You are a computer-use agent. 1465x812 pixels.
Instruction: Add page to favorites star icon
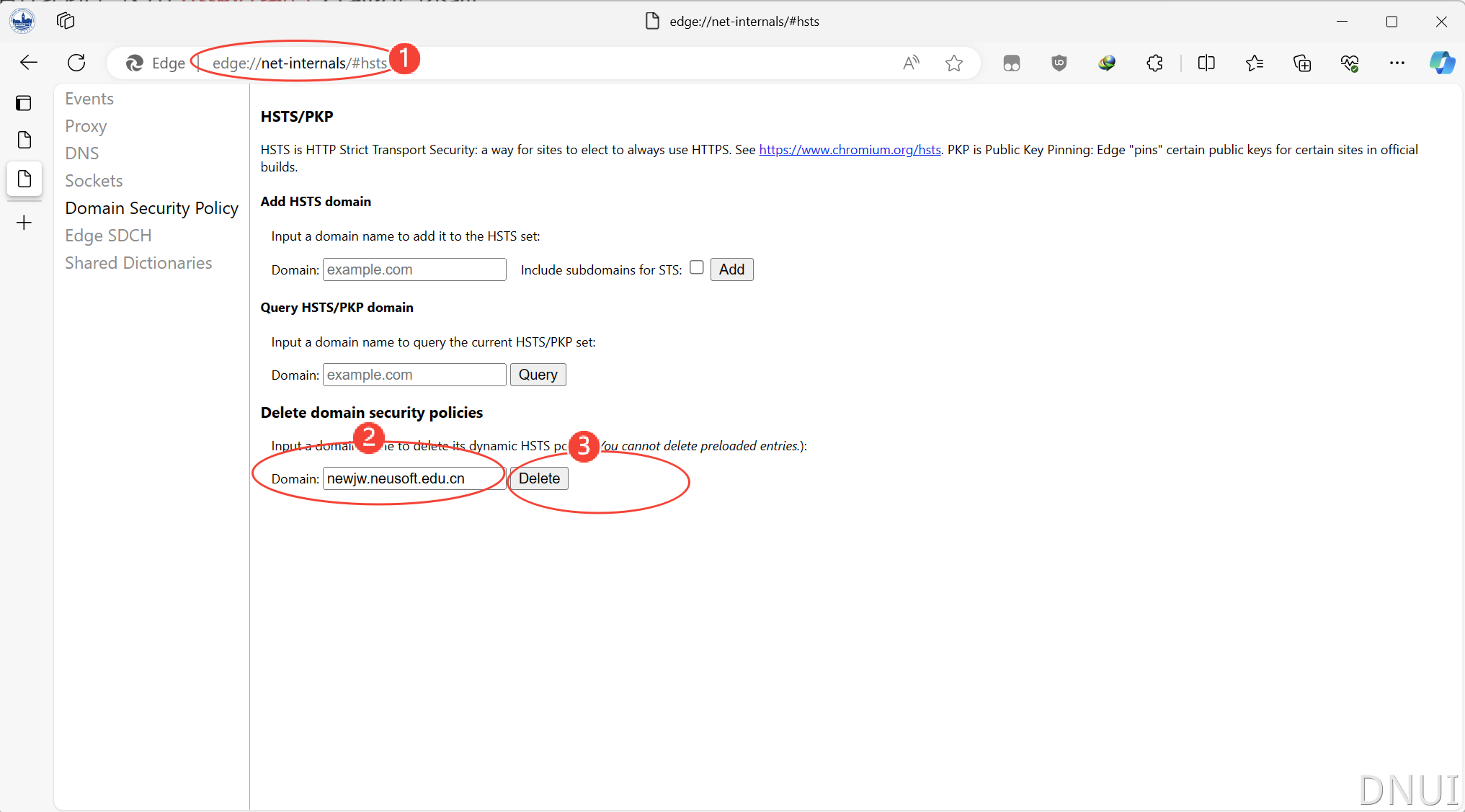pyautogui.click(x=954, y=63)
